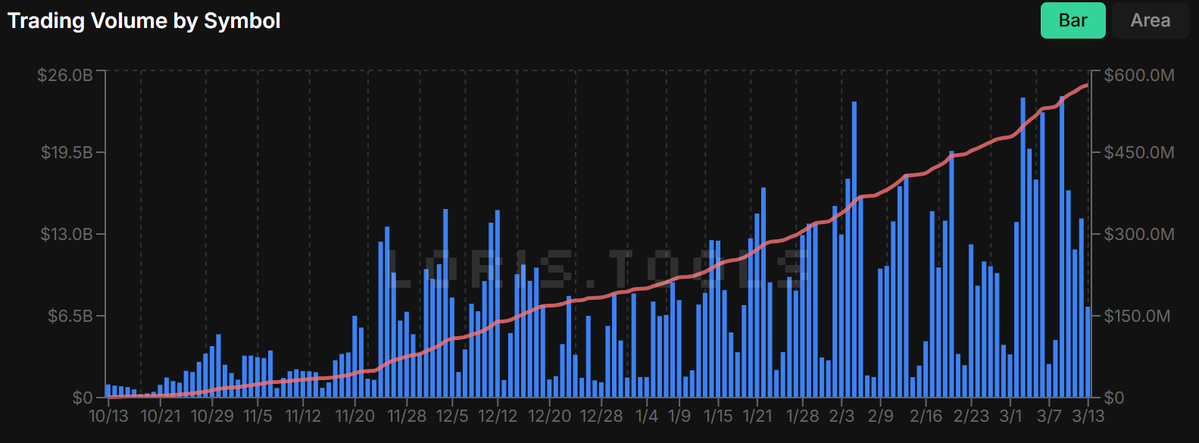
Task: Click the 11/28 date label
Action: point(407,418)
